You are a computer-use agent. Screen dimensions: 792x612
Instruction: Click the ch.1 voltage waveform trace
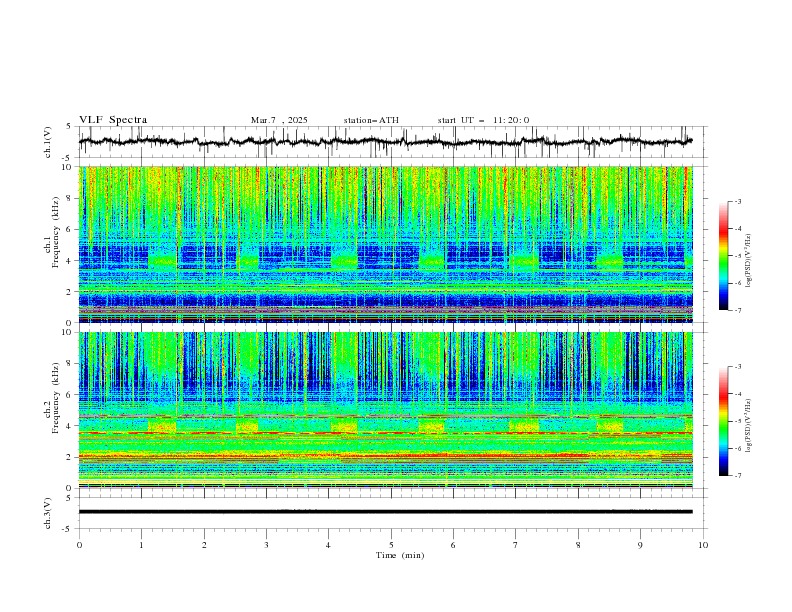386,142
